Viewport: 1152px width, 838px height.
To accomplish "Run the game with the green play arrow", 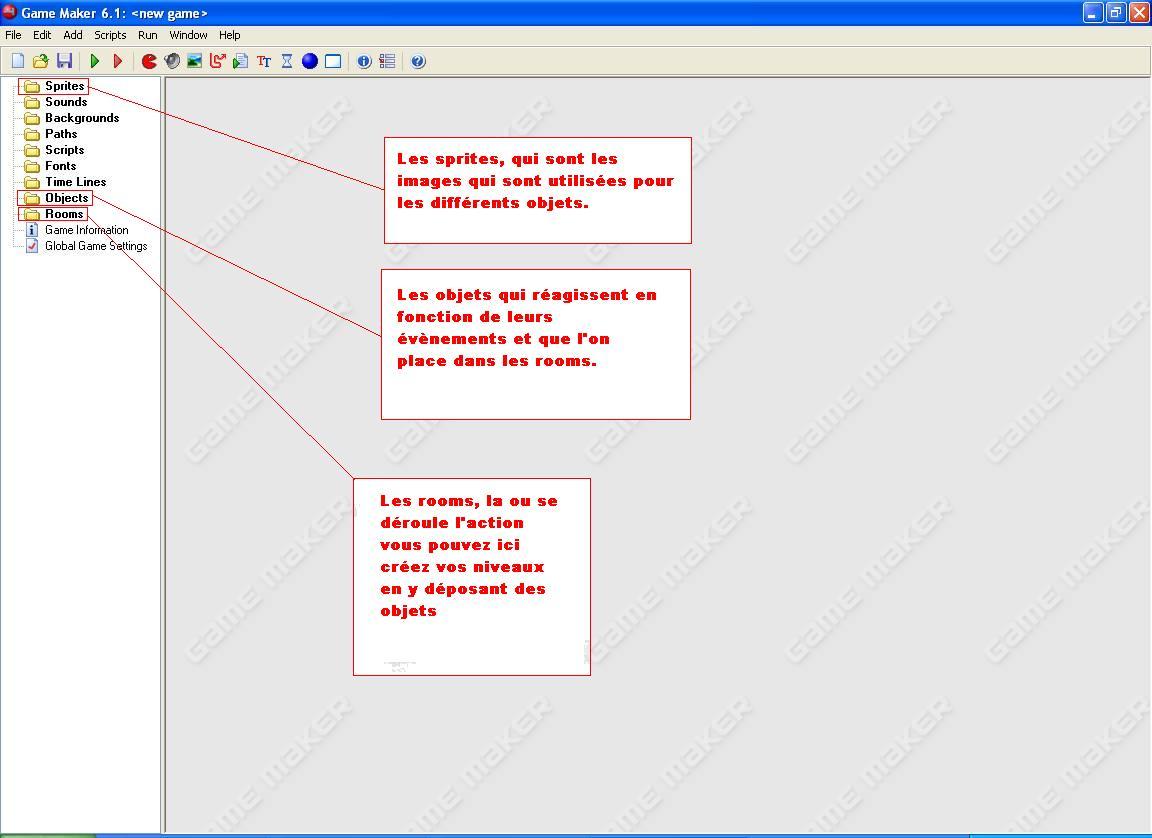I will coord(95,61).
